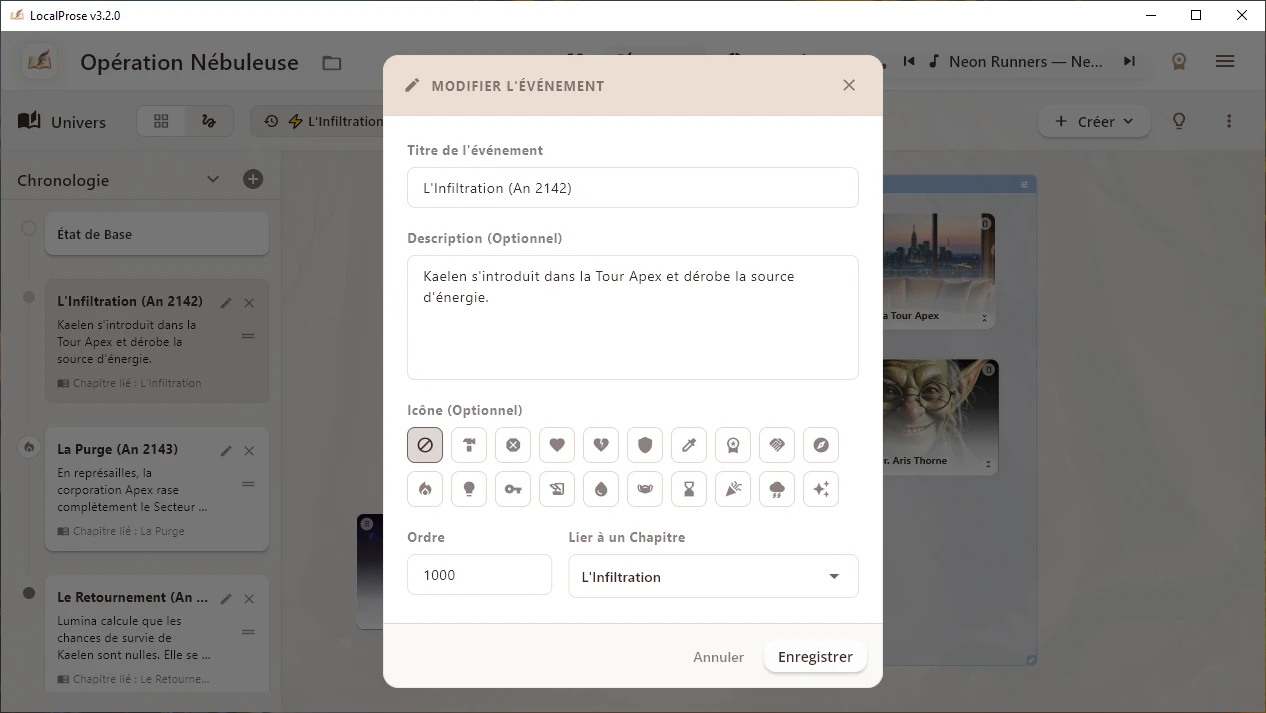Choose the hammer icon for the event
The image size is (1266, 713).
coord(469,445)
